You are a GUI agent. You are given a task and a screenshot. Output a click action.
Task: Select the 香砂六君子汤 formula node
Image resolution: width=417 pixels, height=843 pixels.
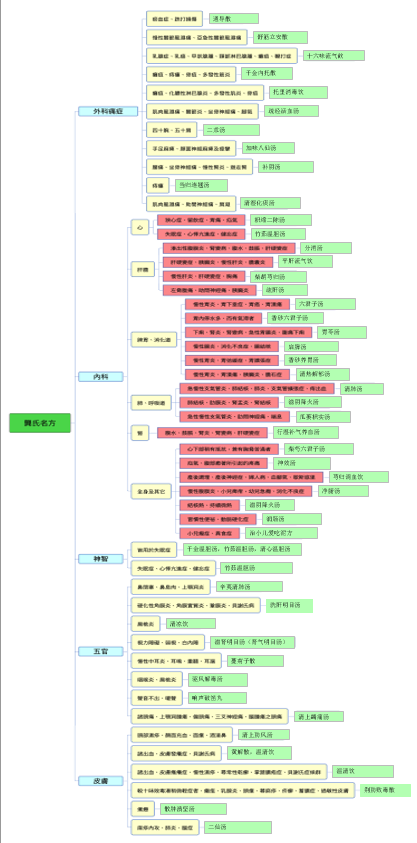point(294,318)
